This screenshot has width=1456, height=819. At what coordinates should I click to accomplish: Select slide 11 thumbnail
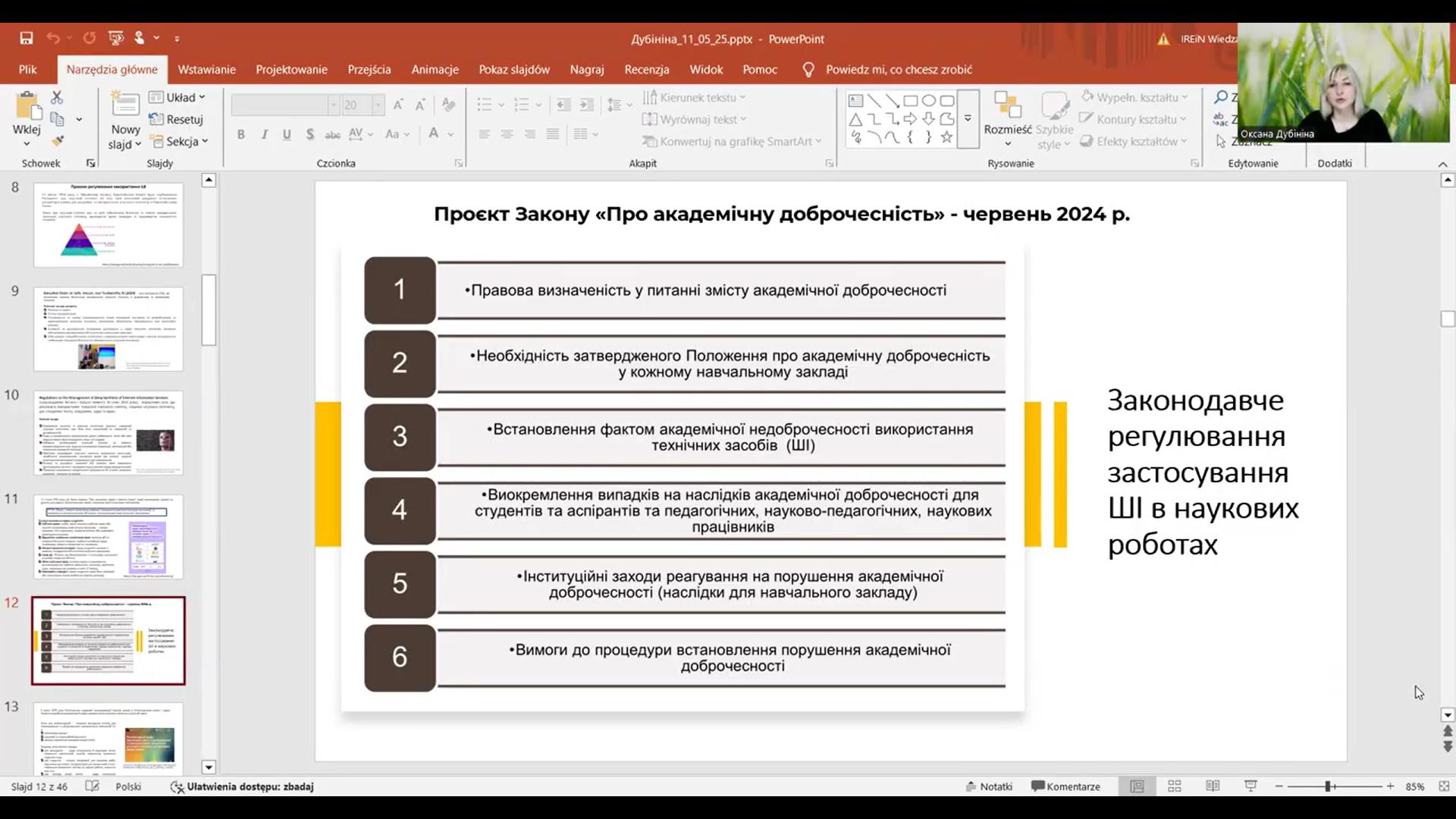coord(108,536)
